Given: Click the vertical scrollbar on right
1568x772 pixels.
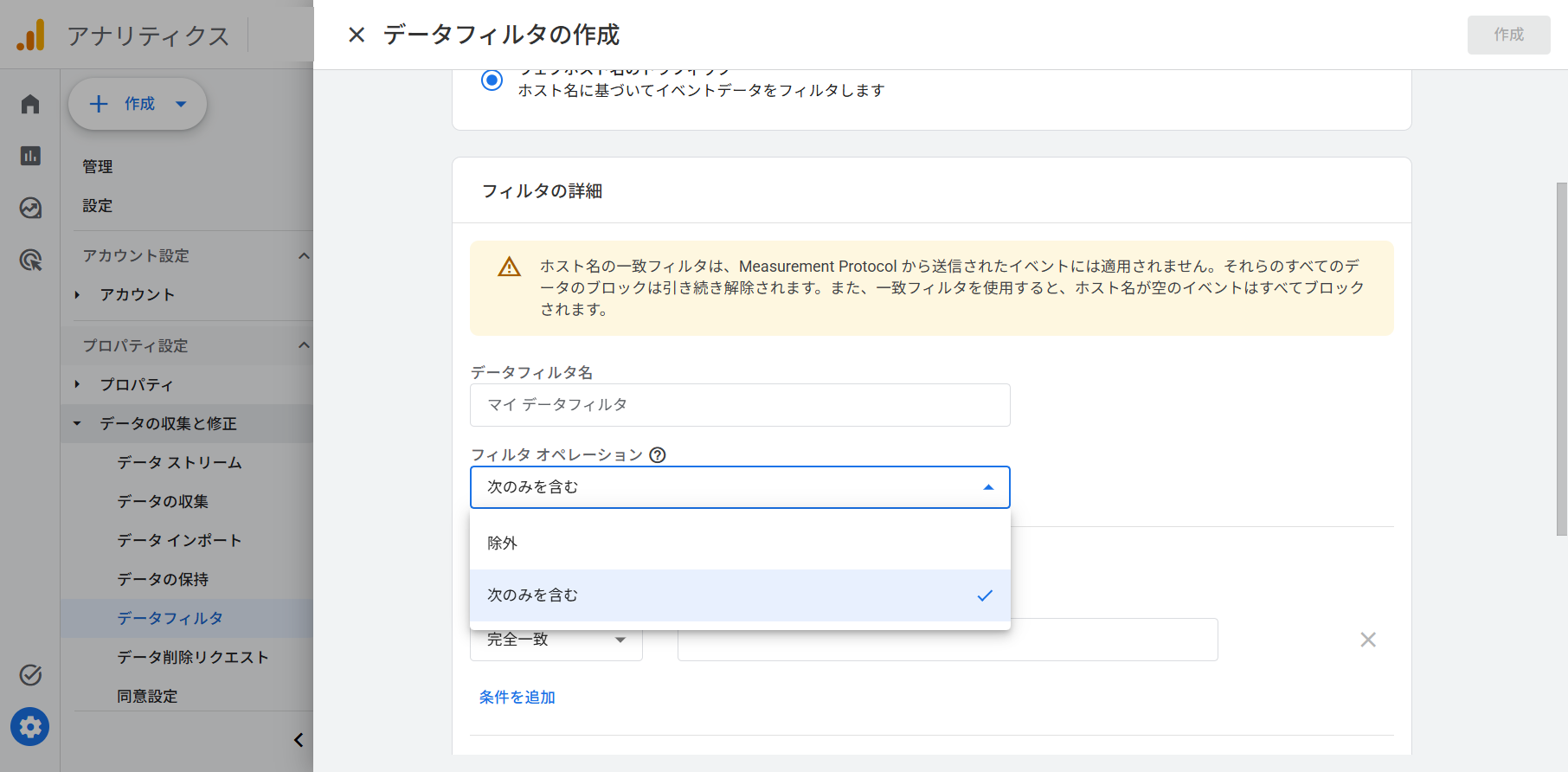Looking at the screenshot, I should coord(1561,359).
